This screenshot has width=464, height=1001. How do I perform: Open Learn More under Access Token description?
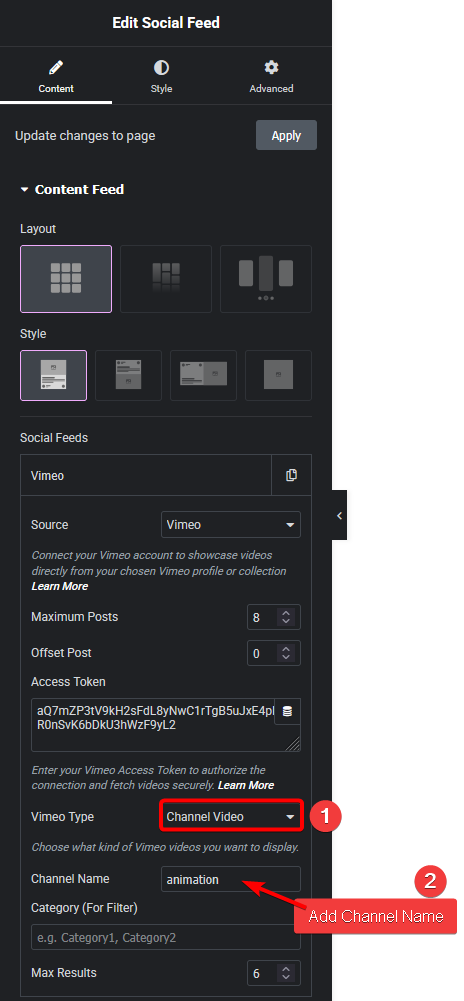246,785
